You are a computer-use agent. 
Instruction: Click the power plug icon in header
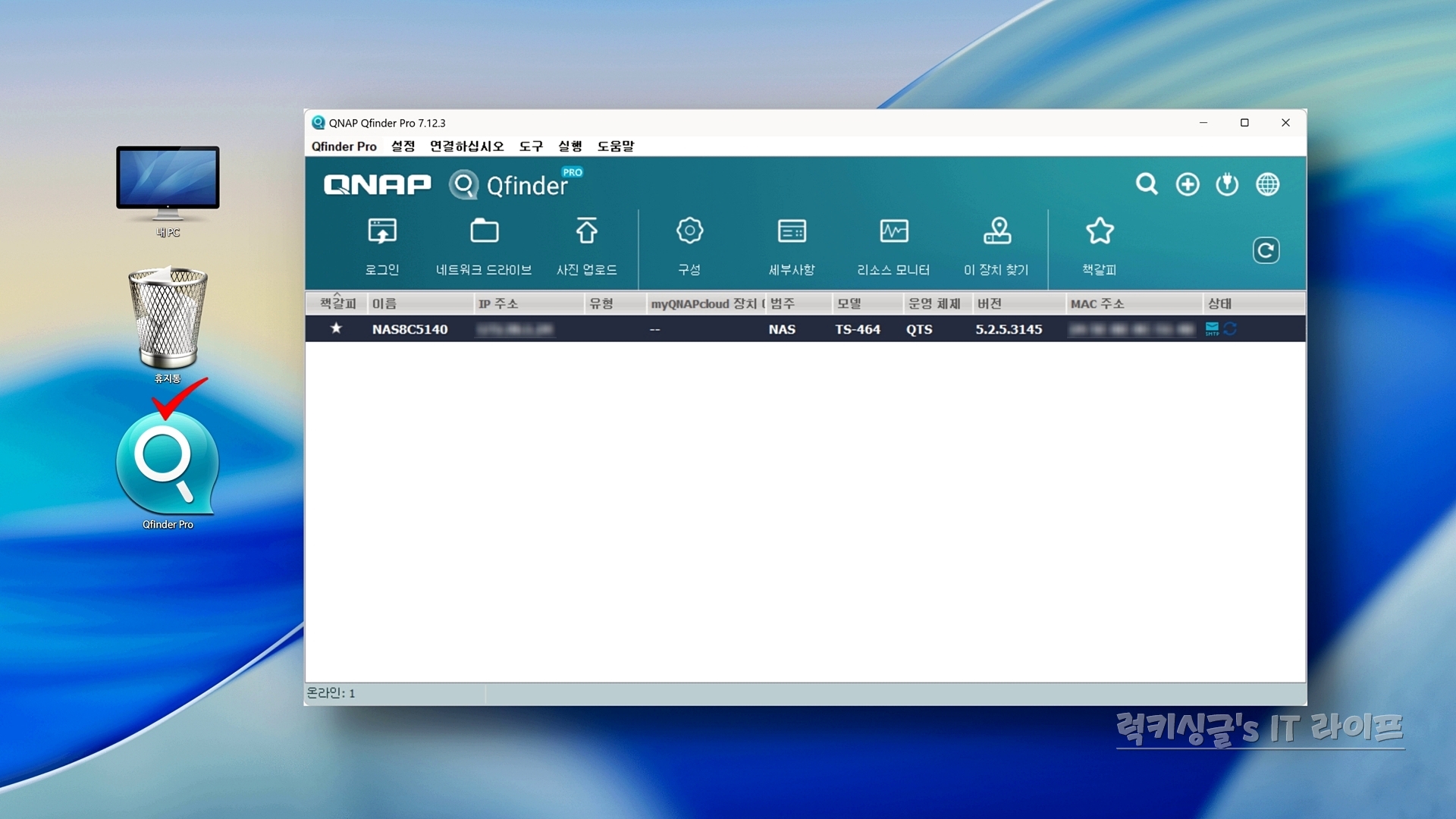coord(1227,184)
